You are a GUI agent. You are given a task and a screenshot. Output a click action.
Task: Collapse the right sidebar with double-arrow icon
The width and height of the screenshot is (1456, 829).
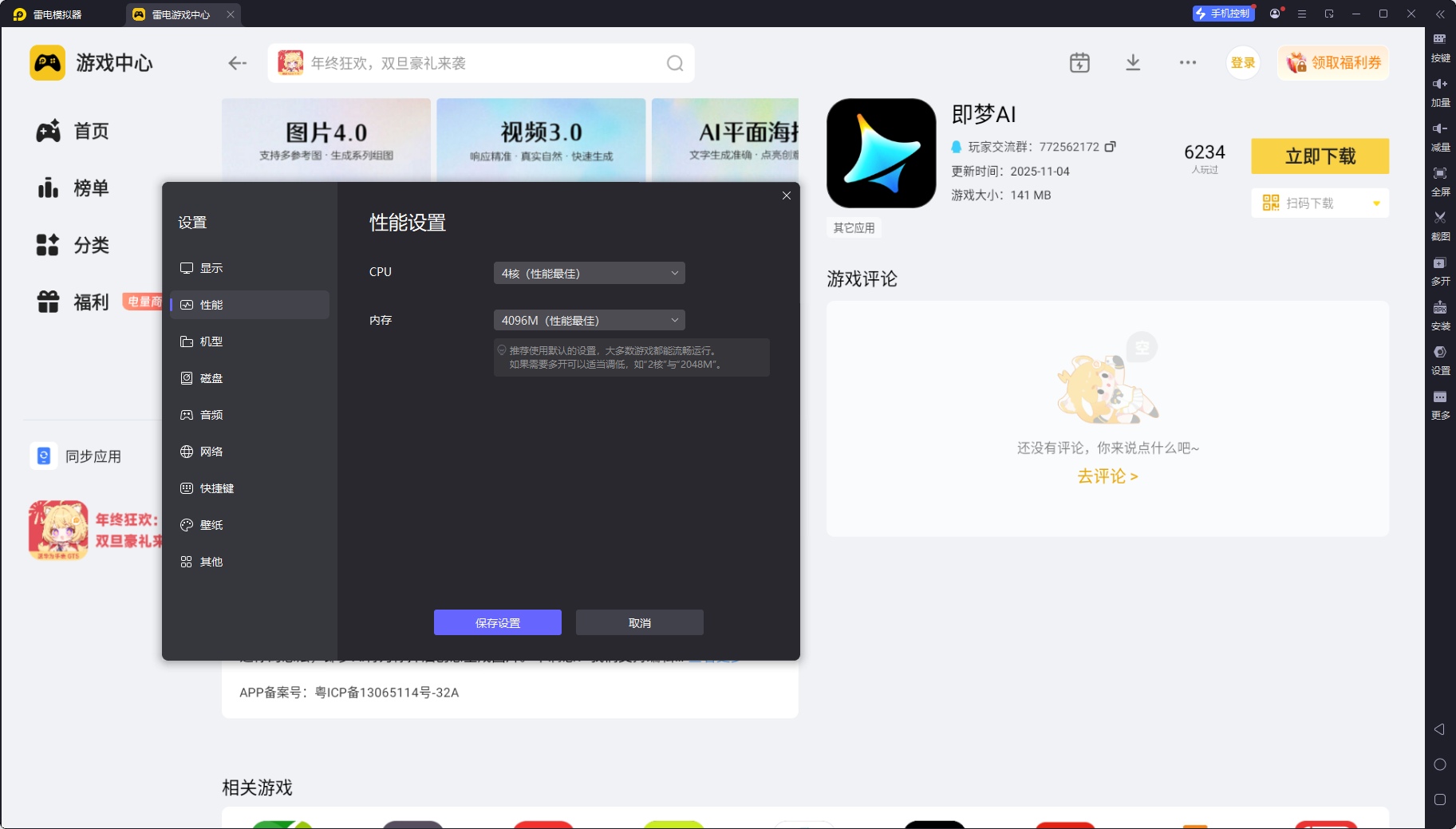(x=1440, y=14)
